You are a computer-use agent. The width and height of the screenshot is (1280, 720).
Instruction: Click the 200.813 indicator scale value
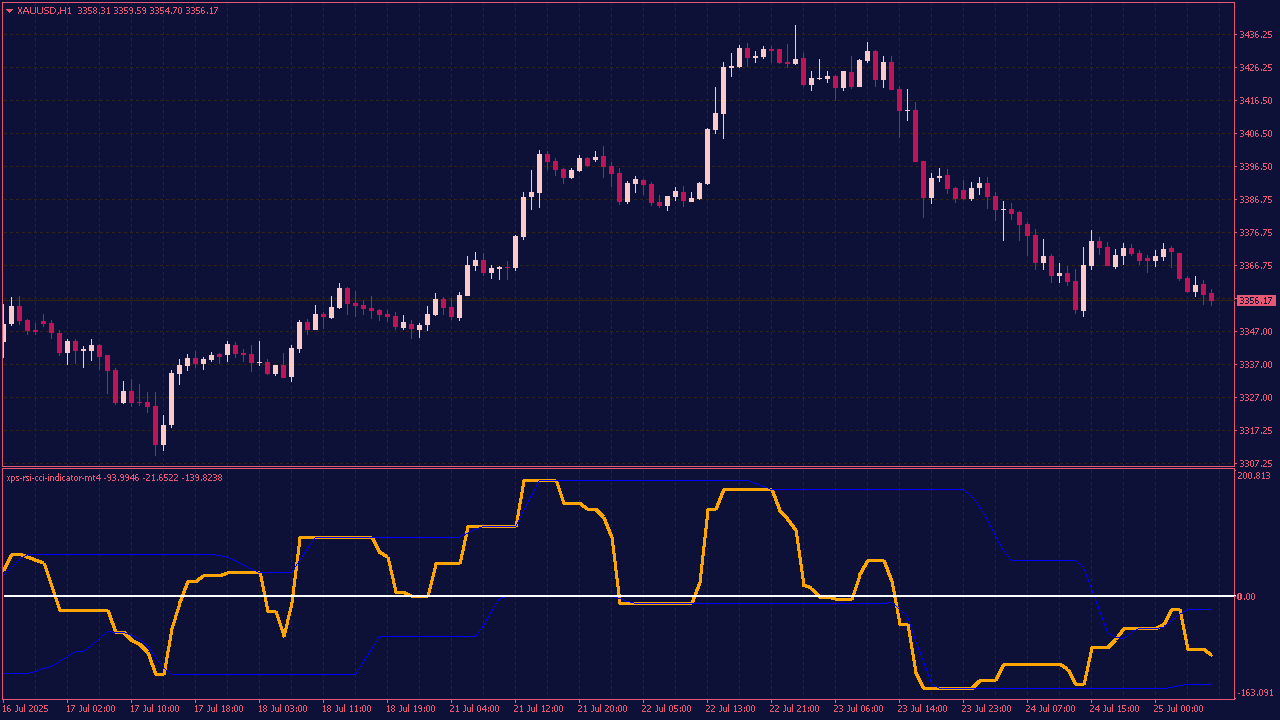point(1253,476)
